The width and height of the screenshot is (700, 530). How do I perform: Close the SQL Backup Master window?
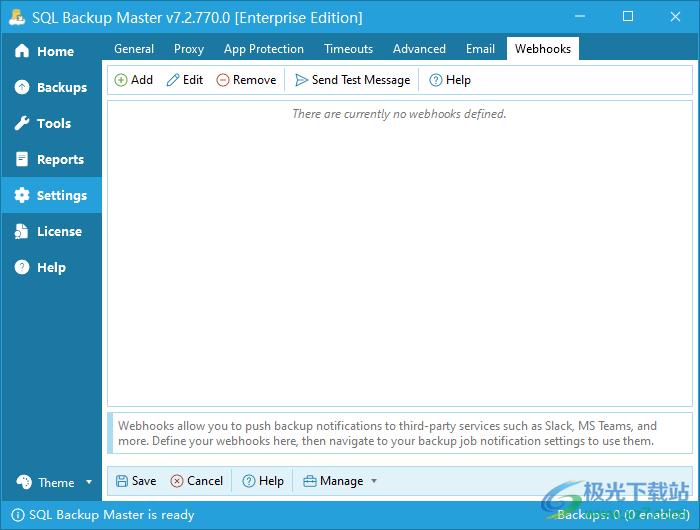click(675, 17)
